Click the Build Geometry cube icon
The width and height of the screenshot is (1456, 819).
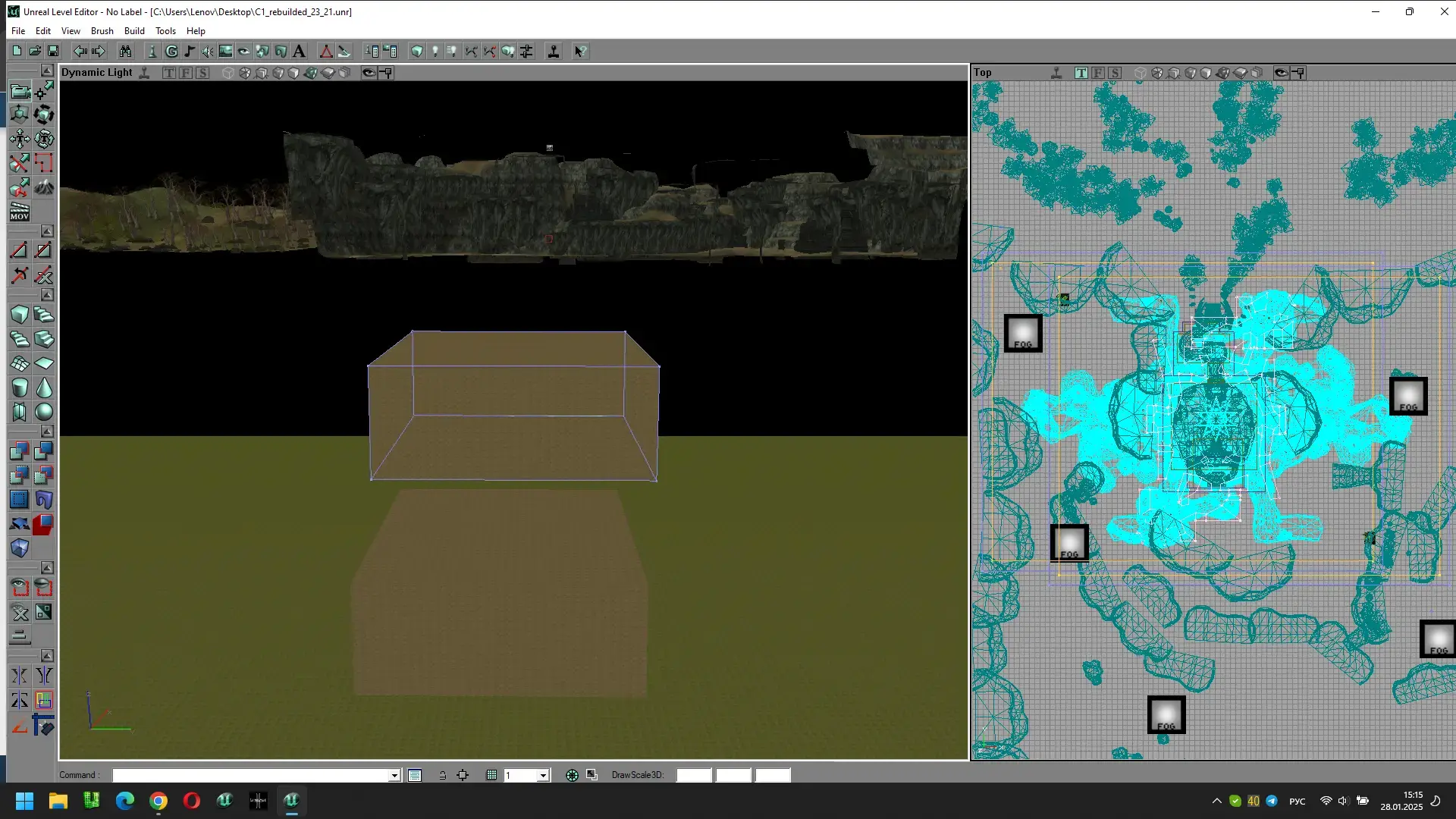click(x=417, y=51)
